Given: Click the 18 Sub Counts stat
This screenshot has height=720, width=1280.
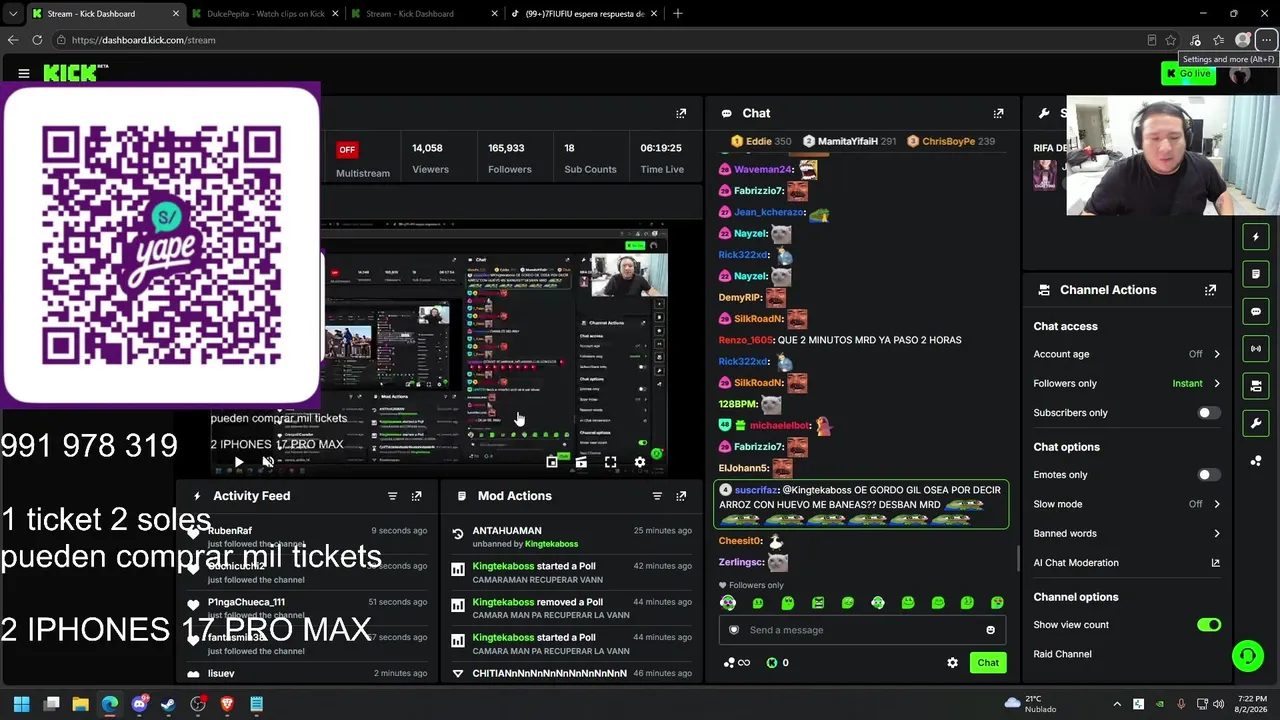Looking at the screenshot, I should point(590,158).
